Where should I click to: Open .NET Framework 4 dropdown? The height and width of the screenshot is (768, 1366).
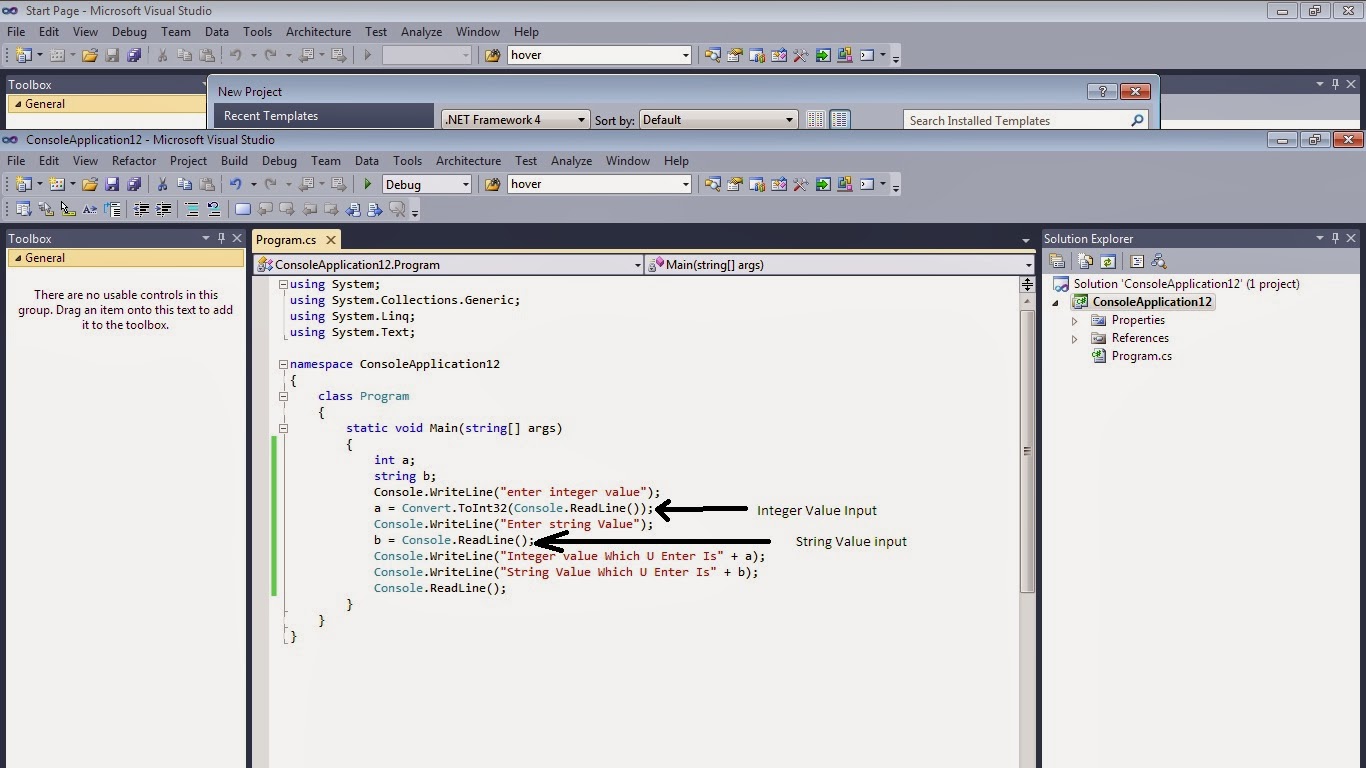pos(515,119)
